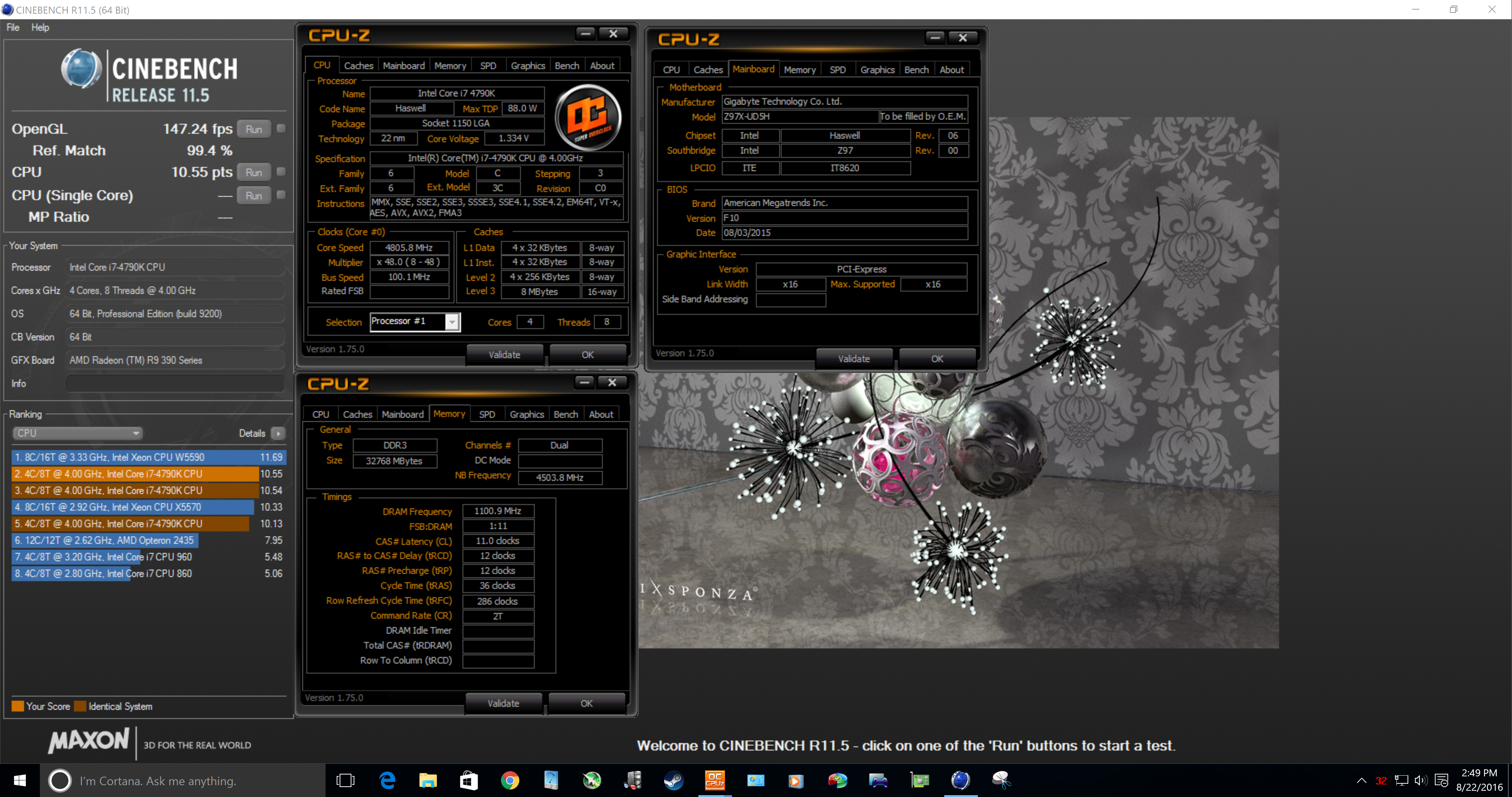Show hidden system tray icons with the chevron

(1361, 780)
